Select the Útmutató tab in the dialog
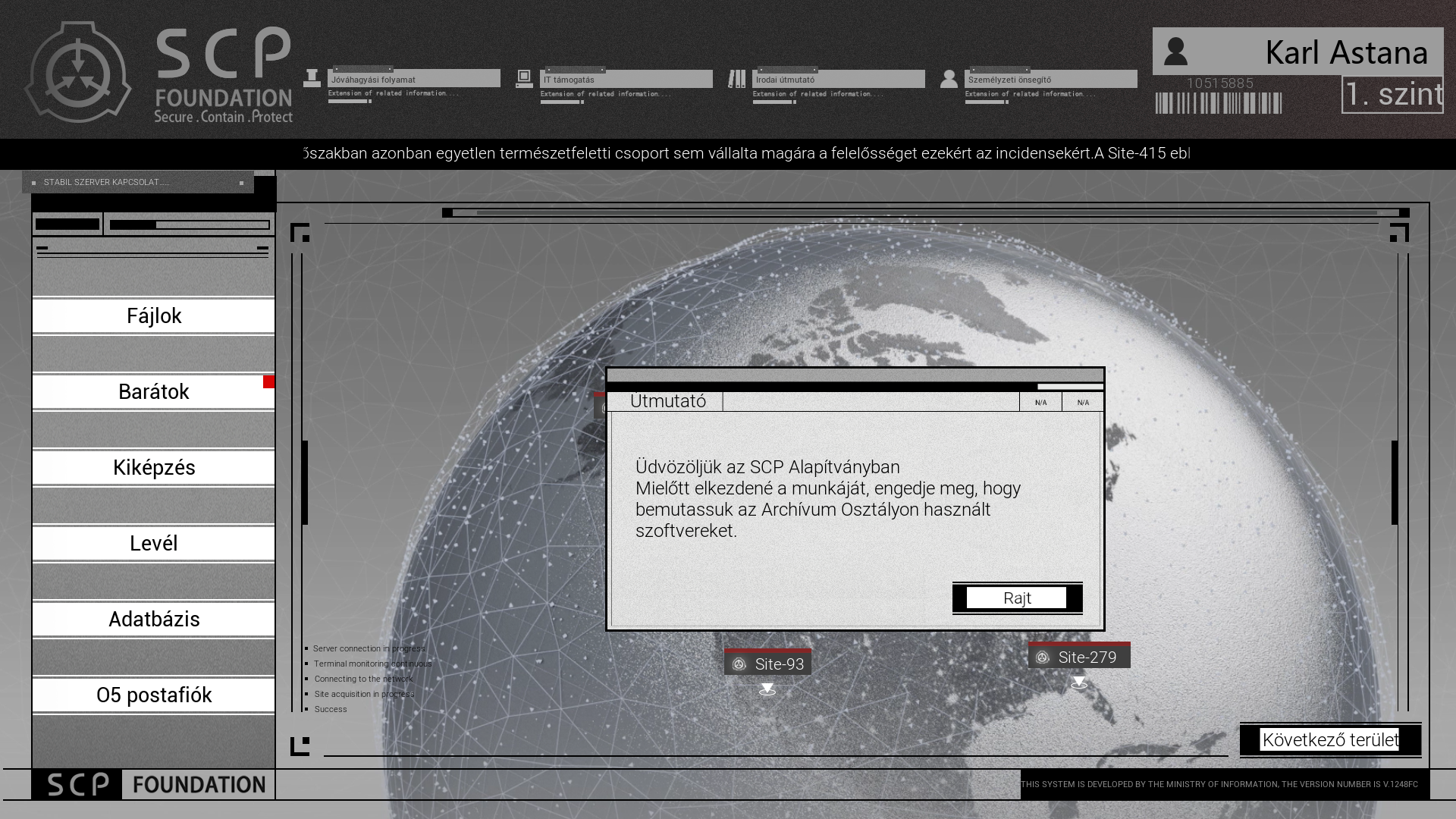 coord(667,401)
